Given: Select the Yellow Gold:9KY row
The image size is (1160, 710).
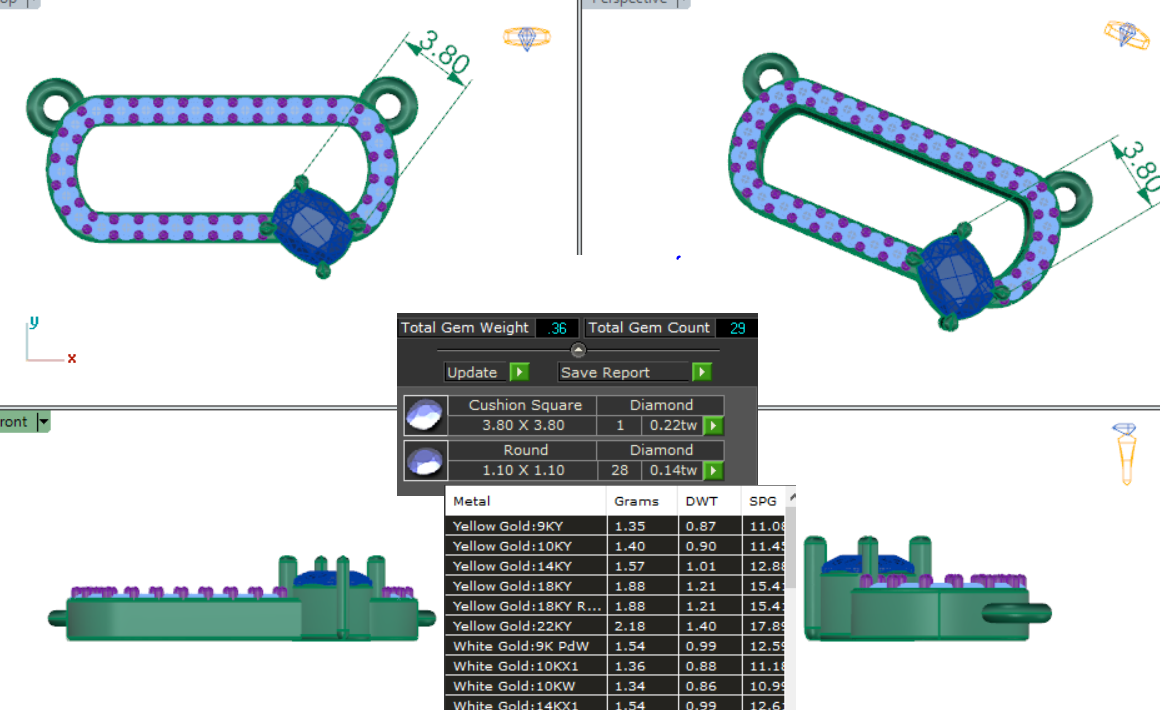Looking at the screenshot, I should (615, 526).
